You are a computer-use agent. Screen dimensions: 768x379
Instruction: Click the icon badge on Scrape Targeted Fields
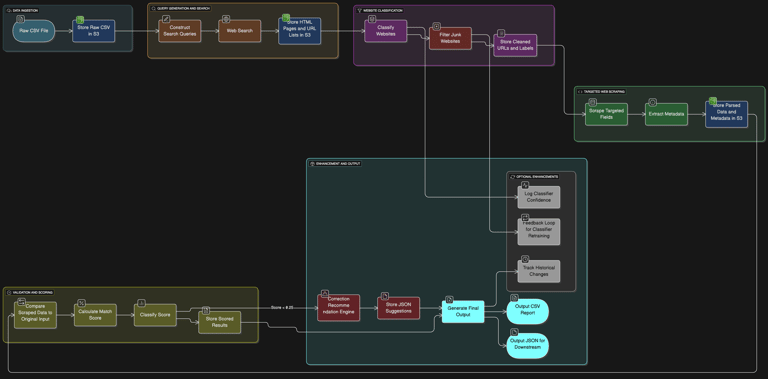pyautogui.click(x=593, y=102)
